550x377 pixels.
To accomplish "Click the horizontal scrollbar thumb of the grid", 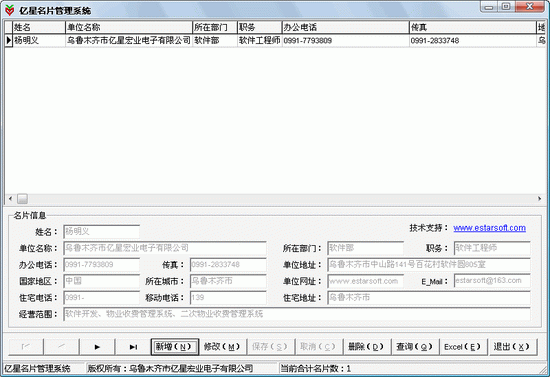I will tap(22, 199).
